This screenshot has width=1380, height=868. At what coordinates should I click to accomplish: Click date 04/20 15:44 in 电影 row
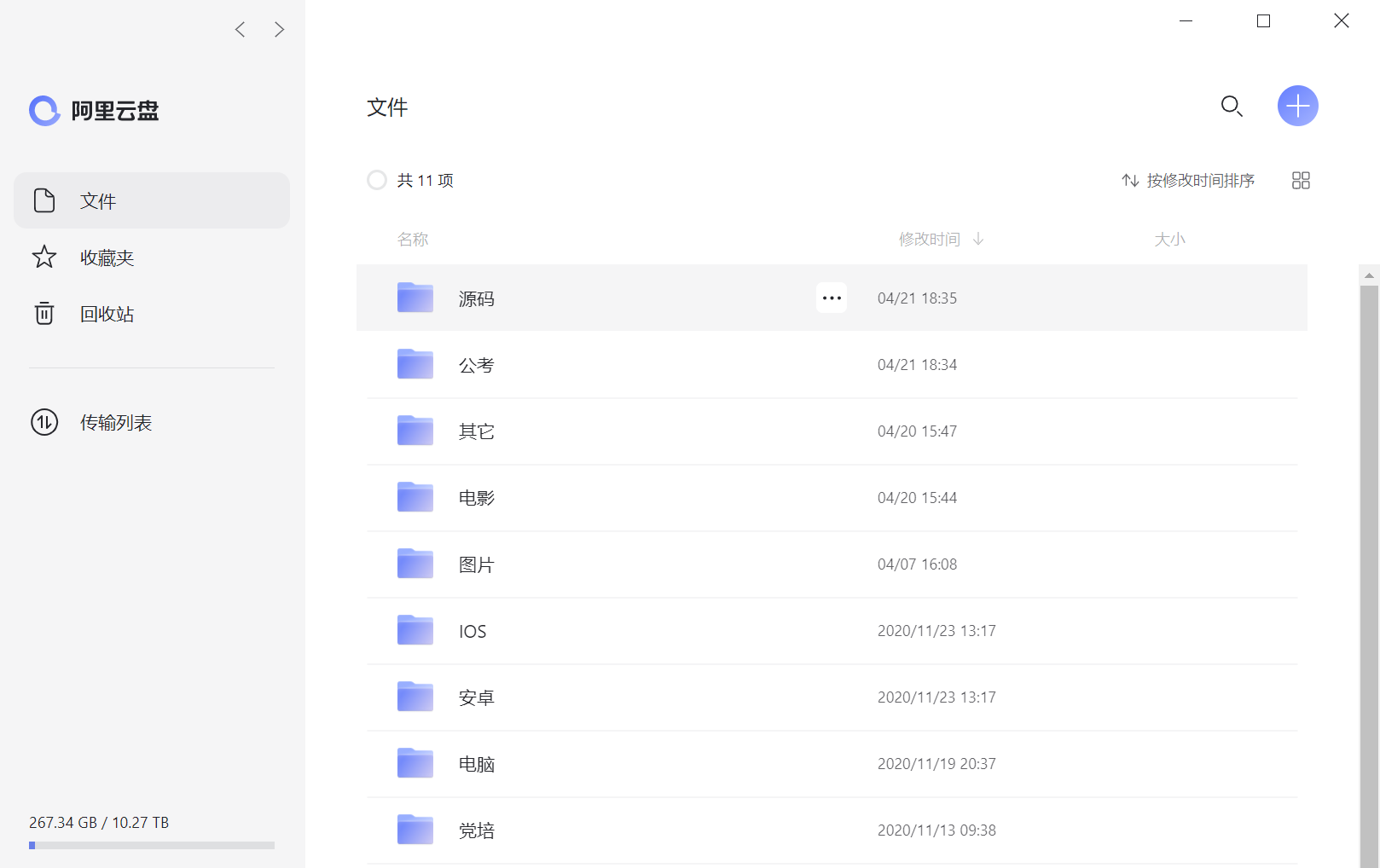(x=917, y=498)
